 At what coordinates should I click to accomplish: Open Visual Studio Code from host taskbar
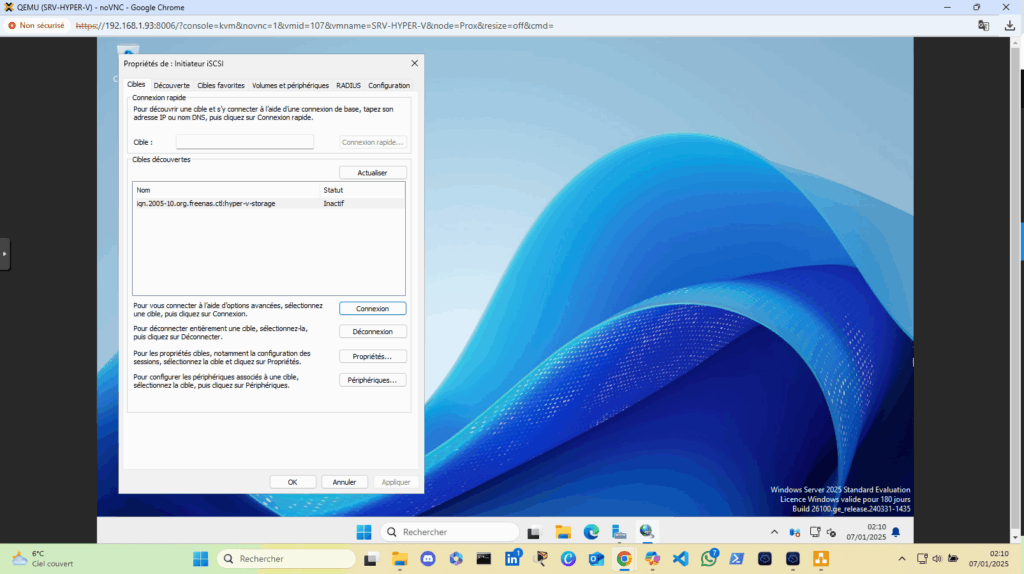pyautogui.click(x=680, y=559)
